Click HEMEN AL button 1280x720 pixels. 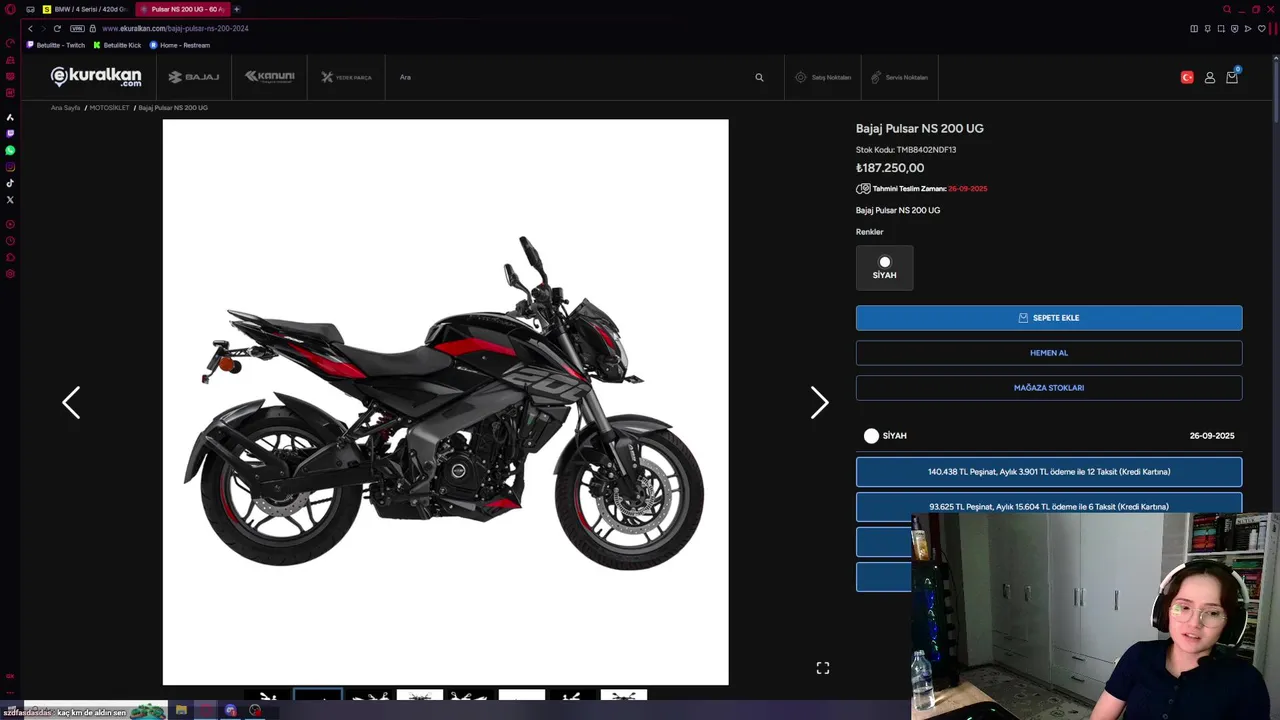[1049, 353]
